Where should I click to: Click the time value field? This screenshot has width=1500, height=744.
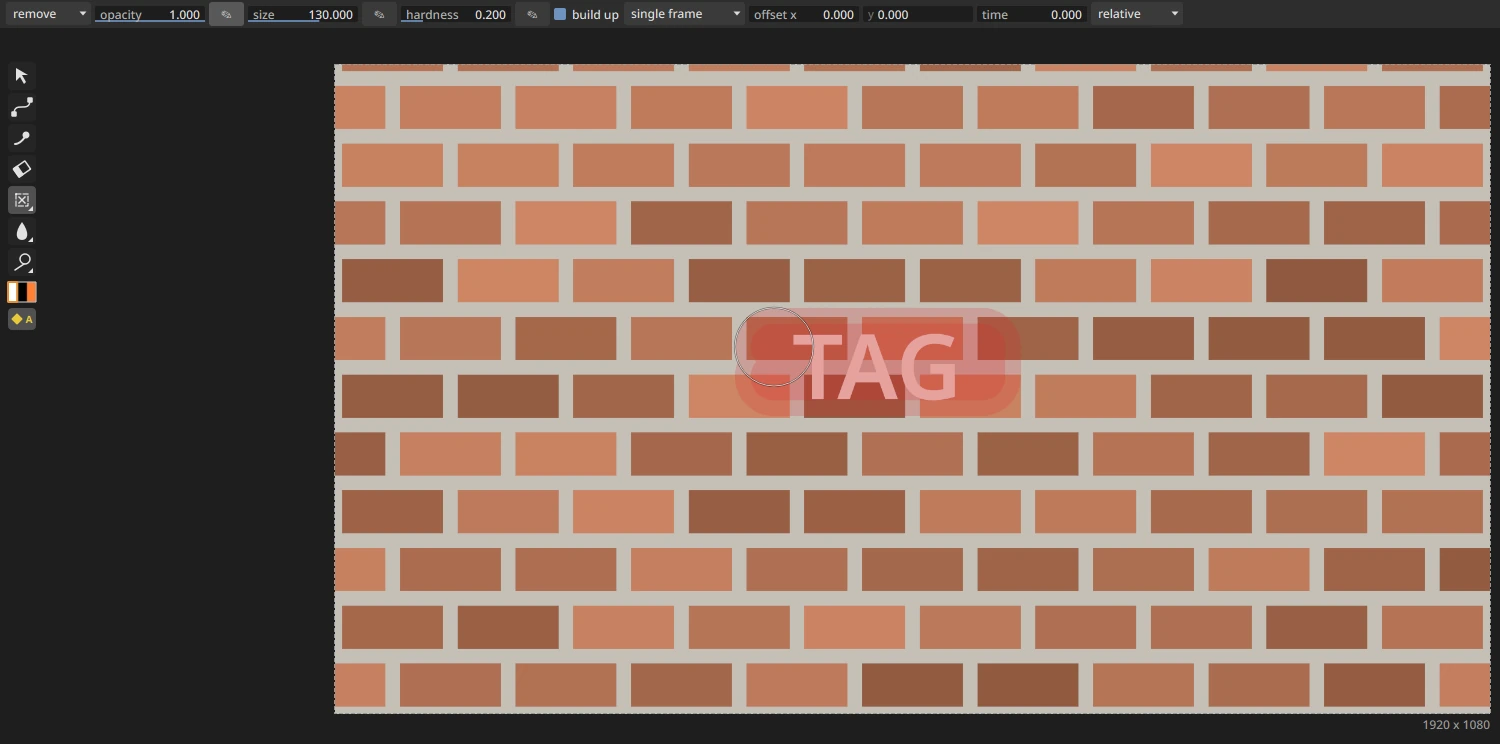coord(1032,14)
